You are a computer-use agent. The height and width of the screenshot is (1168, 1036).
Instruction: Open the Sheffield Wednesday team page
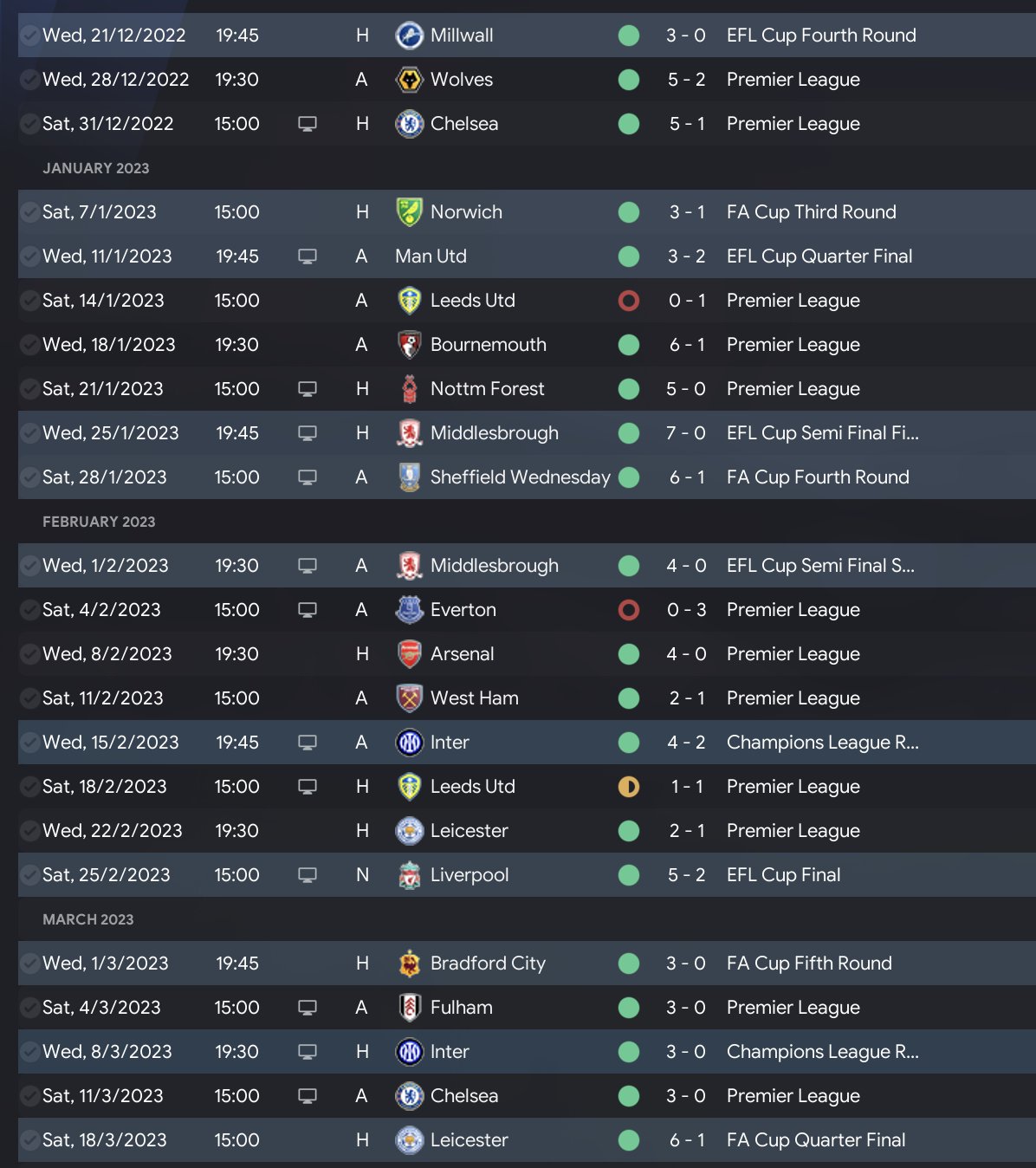(x=520, y=477)
